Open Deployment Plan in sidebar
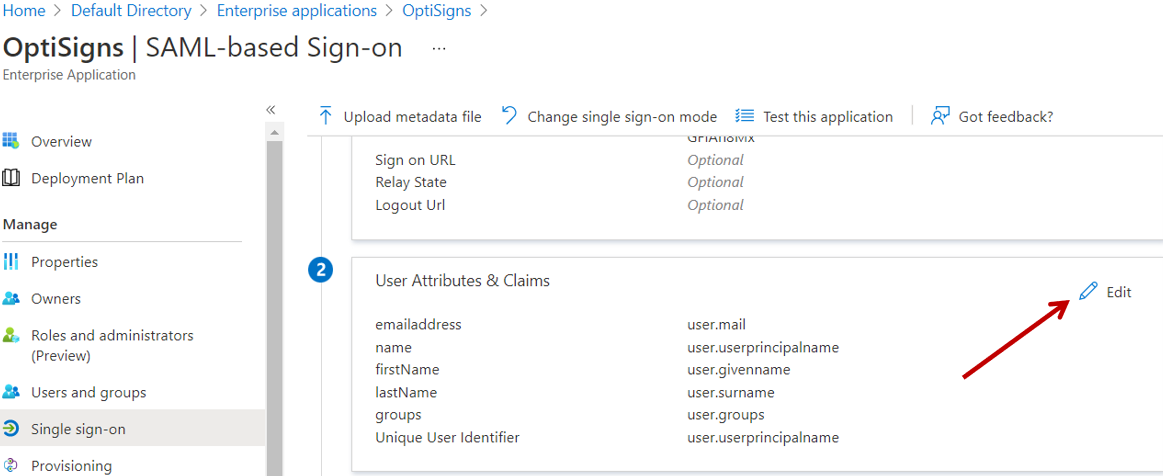 click(x=88, y=179)
